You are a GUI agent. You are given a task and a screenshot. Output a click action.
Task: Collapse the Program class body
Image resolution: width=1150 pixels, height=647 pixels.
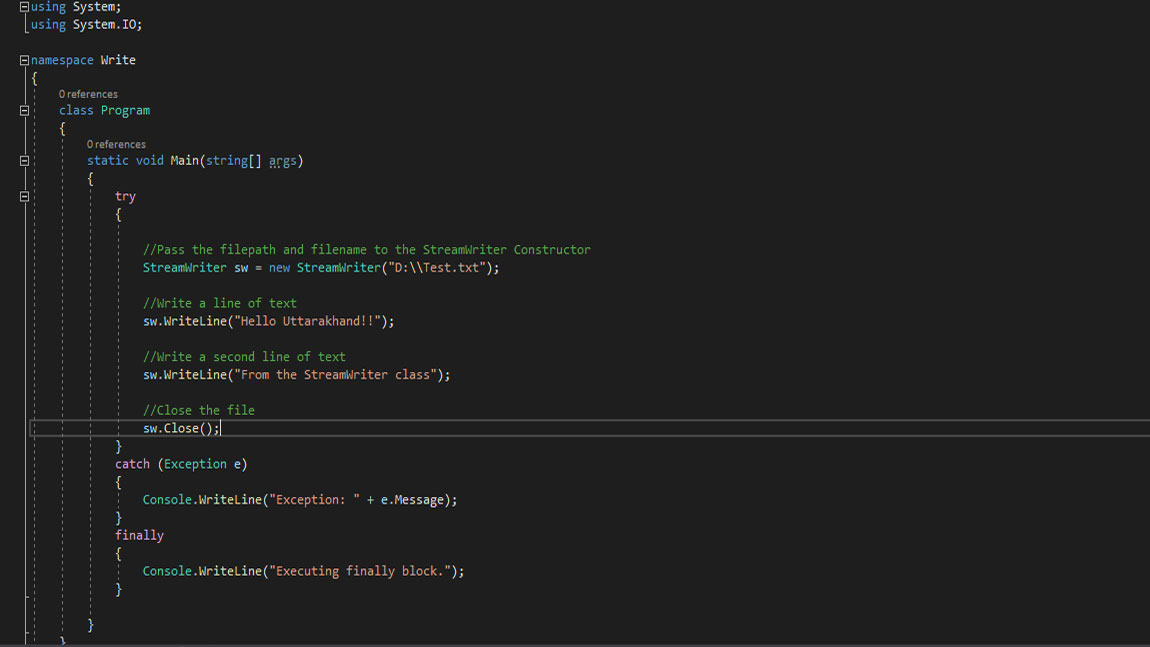(x=22, y=110)
